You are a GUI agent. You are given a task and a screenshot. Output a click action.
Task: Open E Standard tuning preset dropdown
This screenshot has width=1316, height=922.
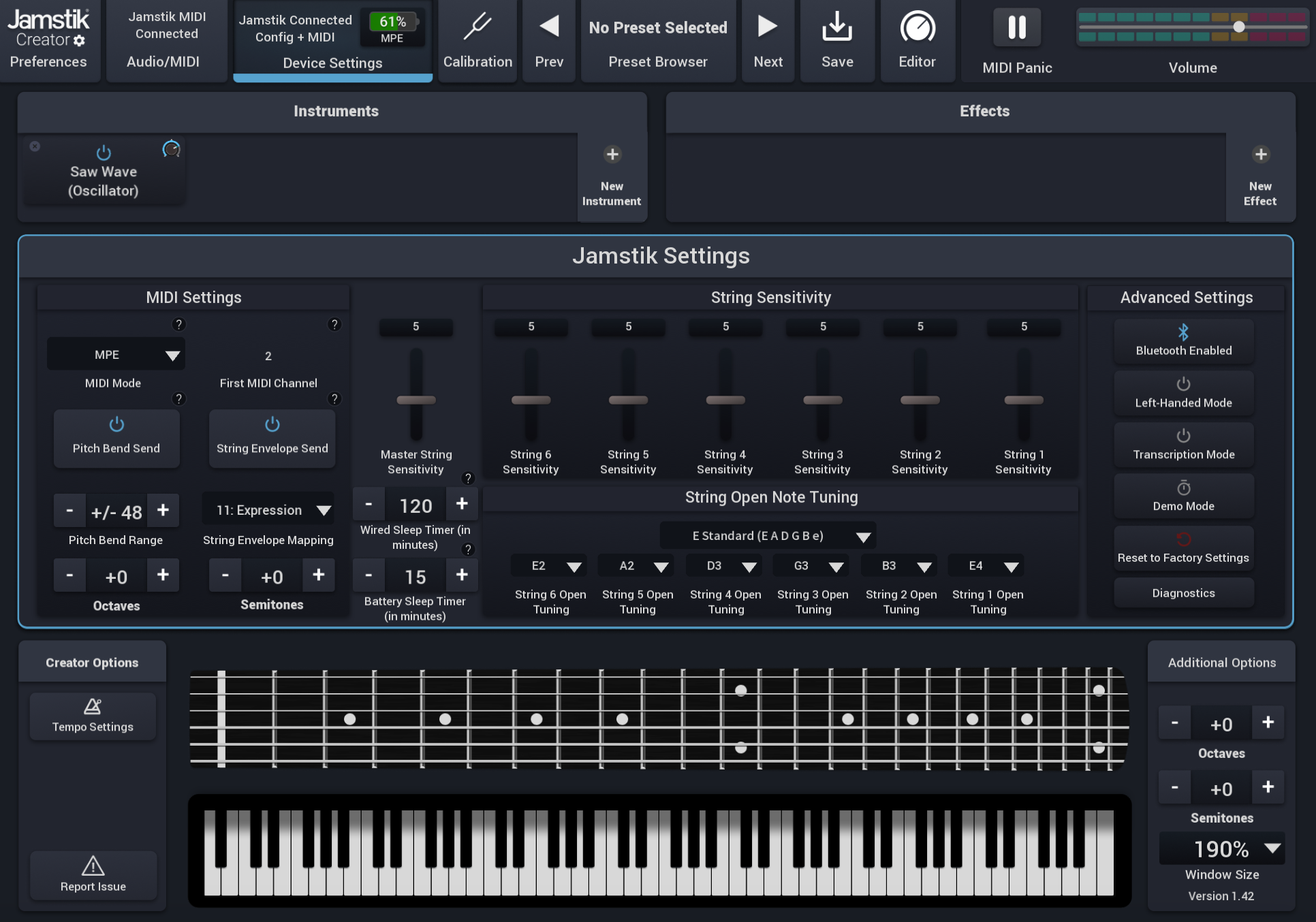(768, 536)
